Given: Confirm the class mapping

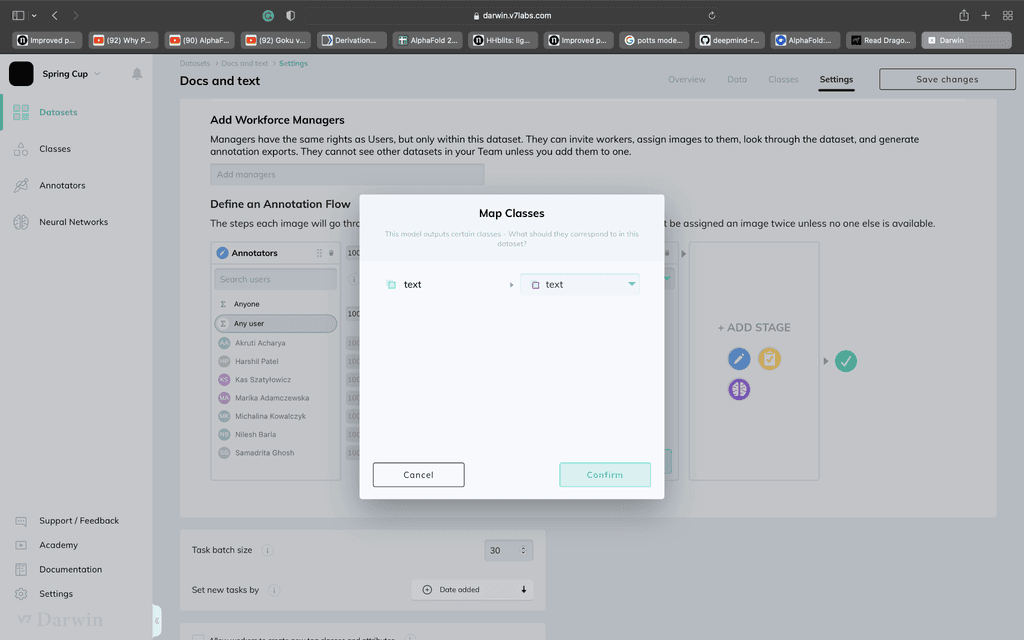Looking at the screenshot, I should click(604, 474).
